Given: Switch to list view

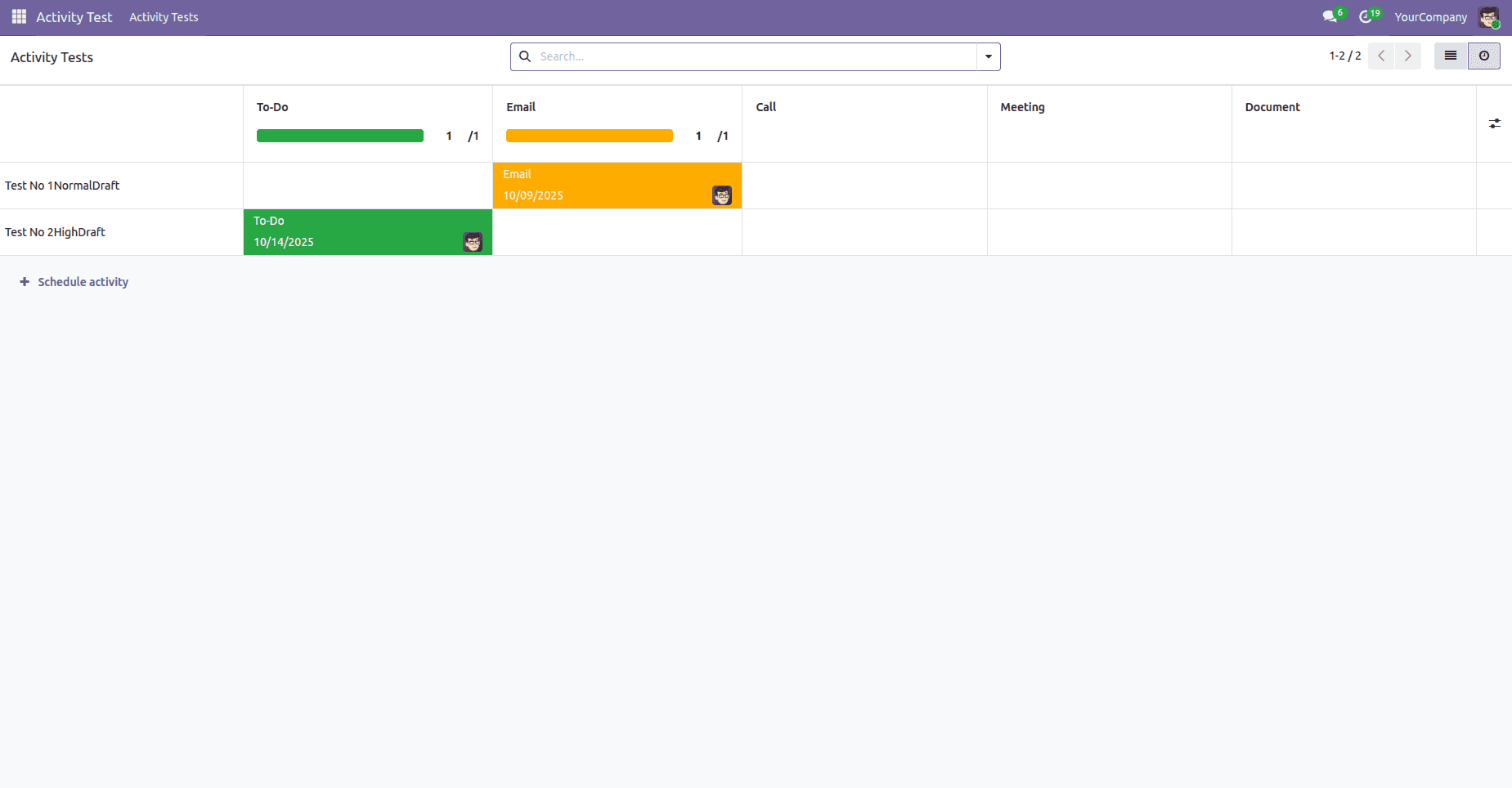Looking at the screenshot, I should [1451, 56].
